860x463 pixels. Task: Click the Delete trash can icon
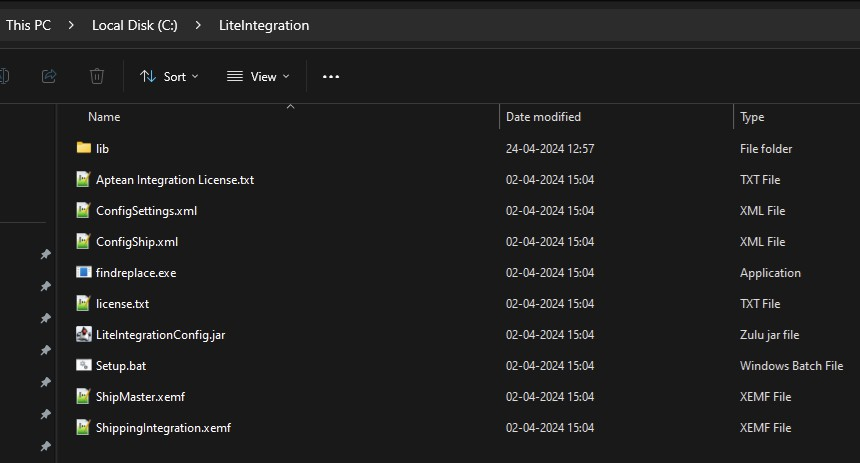pyautogui.click(x=97, y=76)
